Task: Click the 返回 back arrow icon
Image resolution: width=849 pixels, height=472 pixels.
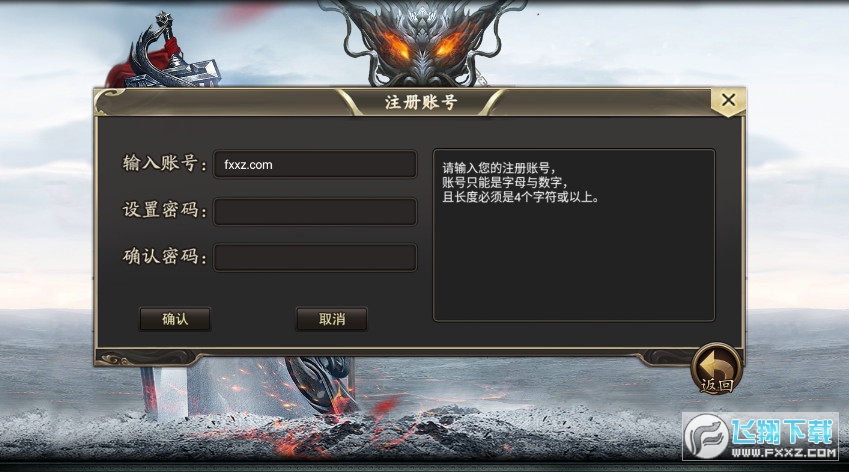Action: click(x=716, y=368)
